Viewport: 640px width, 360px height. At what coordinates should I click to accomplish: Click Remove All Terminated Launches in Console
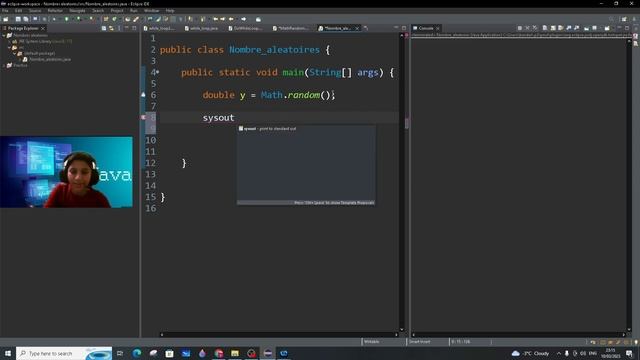pyautogui.click(x=535, y=28)
